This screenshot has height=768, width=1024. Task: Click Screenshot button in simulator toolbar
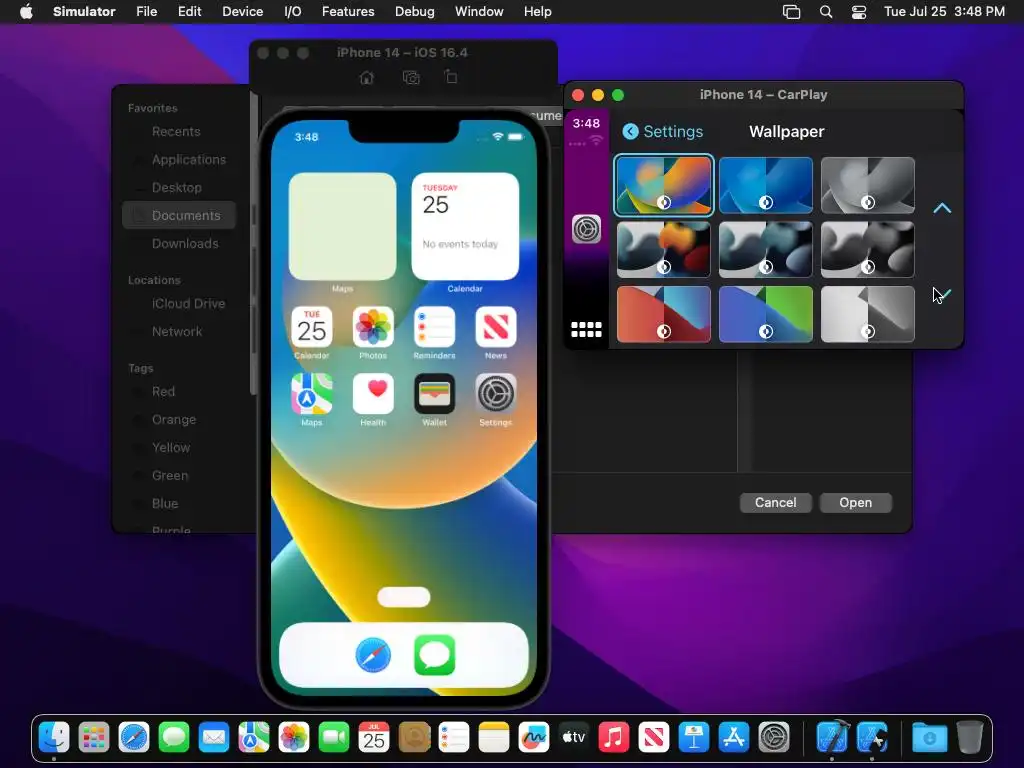pyautogui.click(x=411, y=78)
